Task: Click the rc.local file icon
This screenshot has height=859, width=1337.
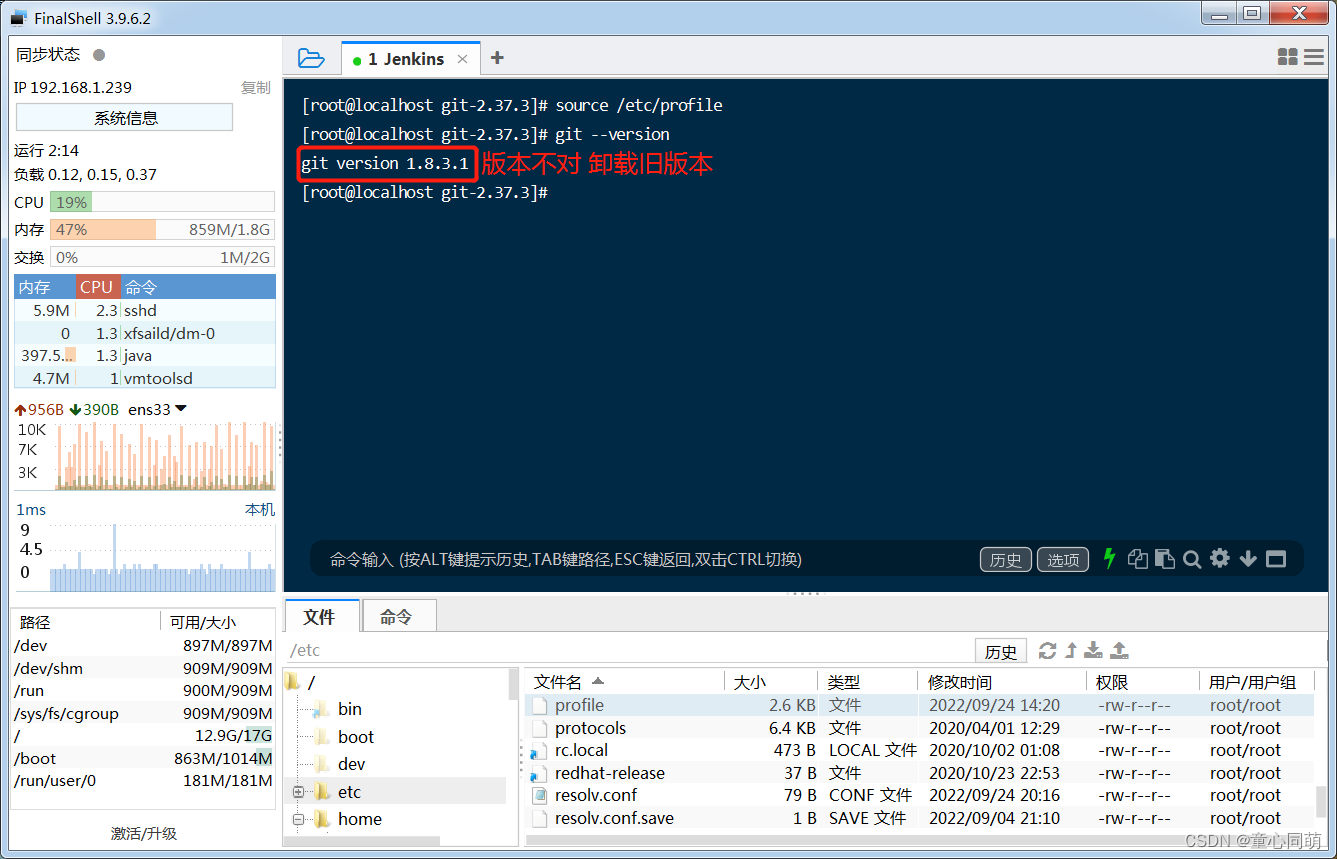Action: (539, 751)
